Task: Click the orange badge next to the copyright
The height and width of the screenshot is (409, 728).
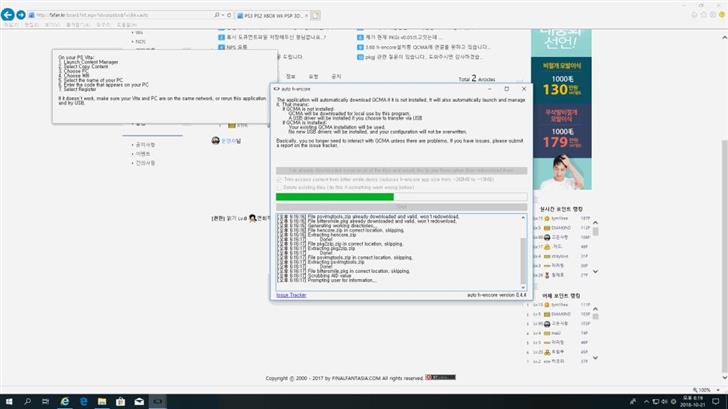Action: [441, 377]
